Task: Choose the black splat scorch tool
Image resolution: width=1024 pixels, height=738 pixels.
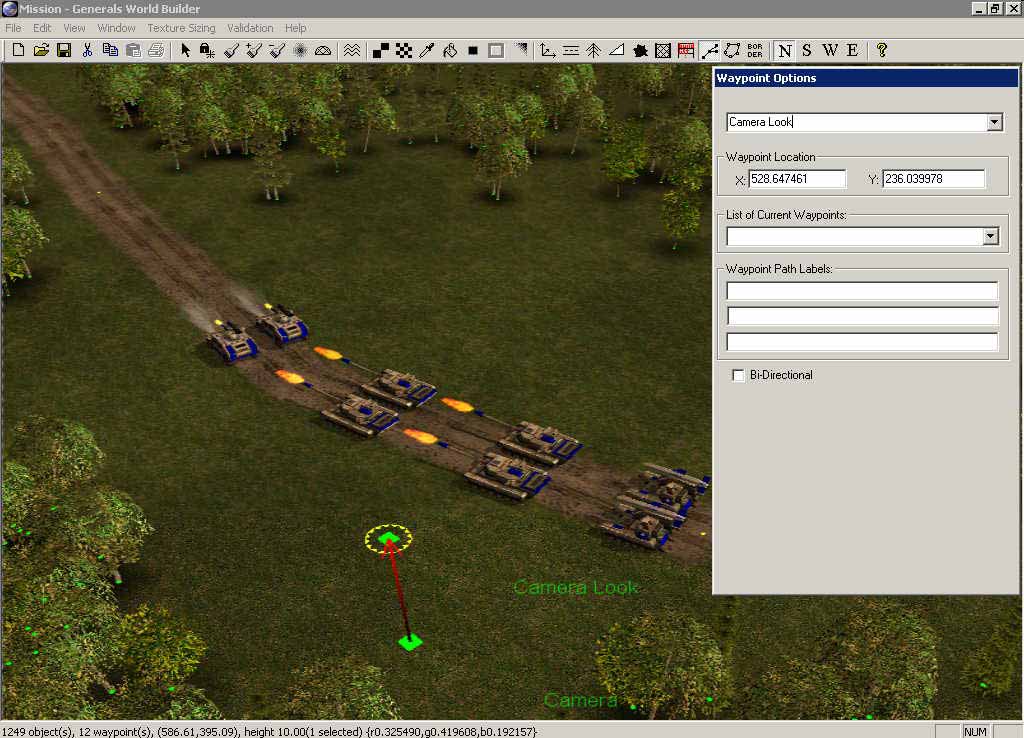Action: [x=640, y=50]
